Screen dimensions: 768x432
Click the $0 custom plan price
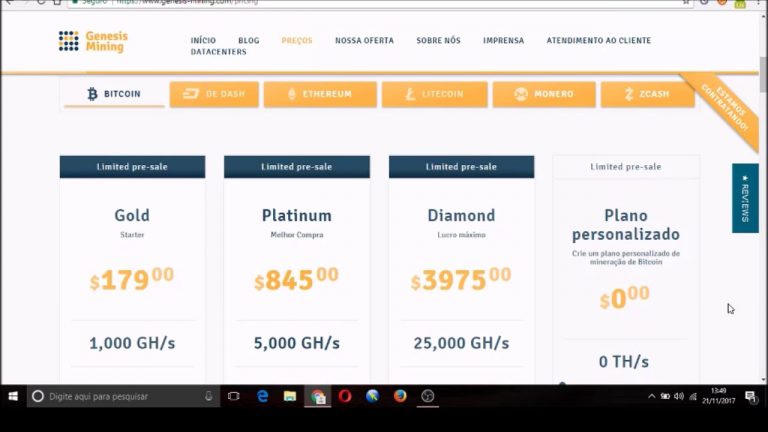pos(624,298)
